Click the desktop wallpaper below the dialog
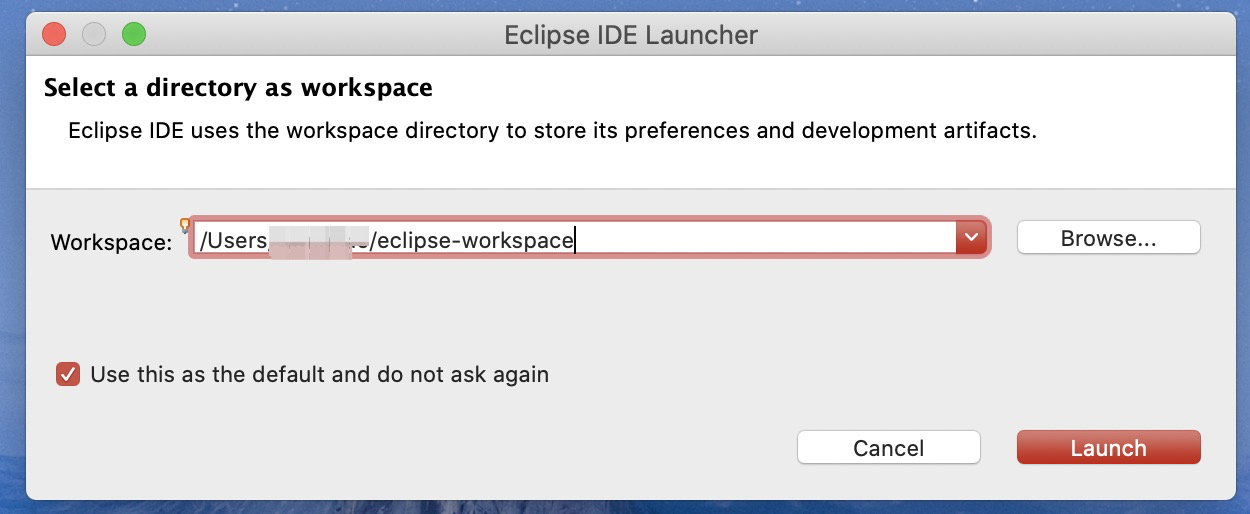This screenshot has width=1250, height=514. coord(625,506)
